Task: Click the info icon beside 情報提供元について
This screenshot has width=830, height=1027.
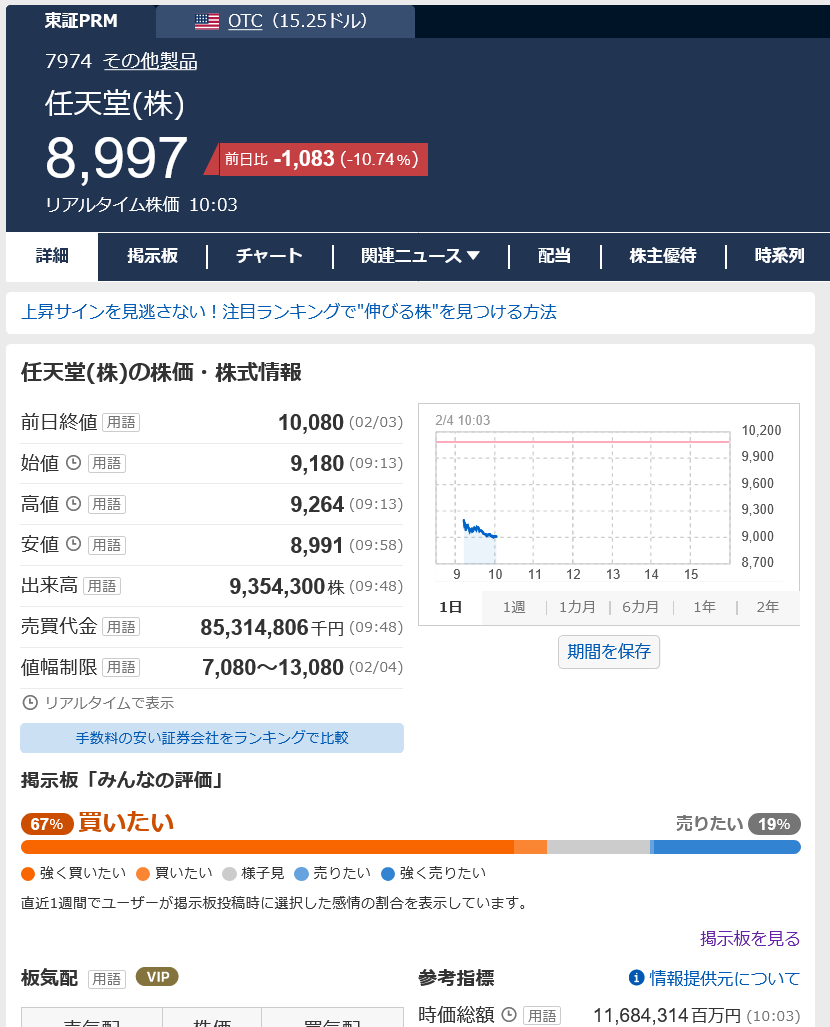Action: (635, 978)
